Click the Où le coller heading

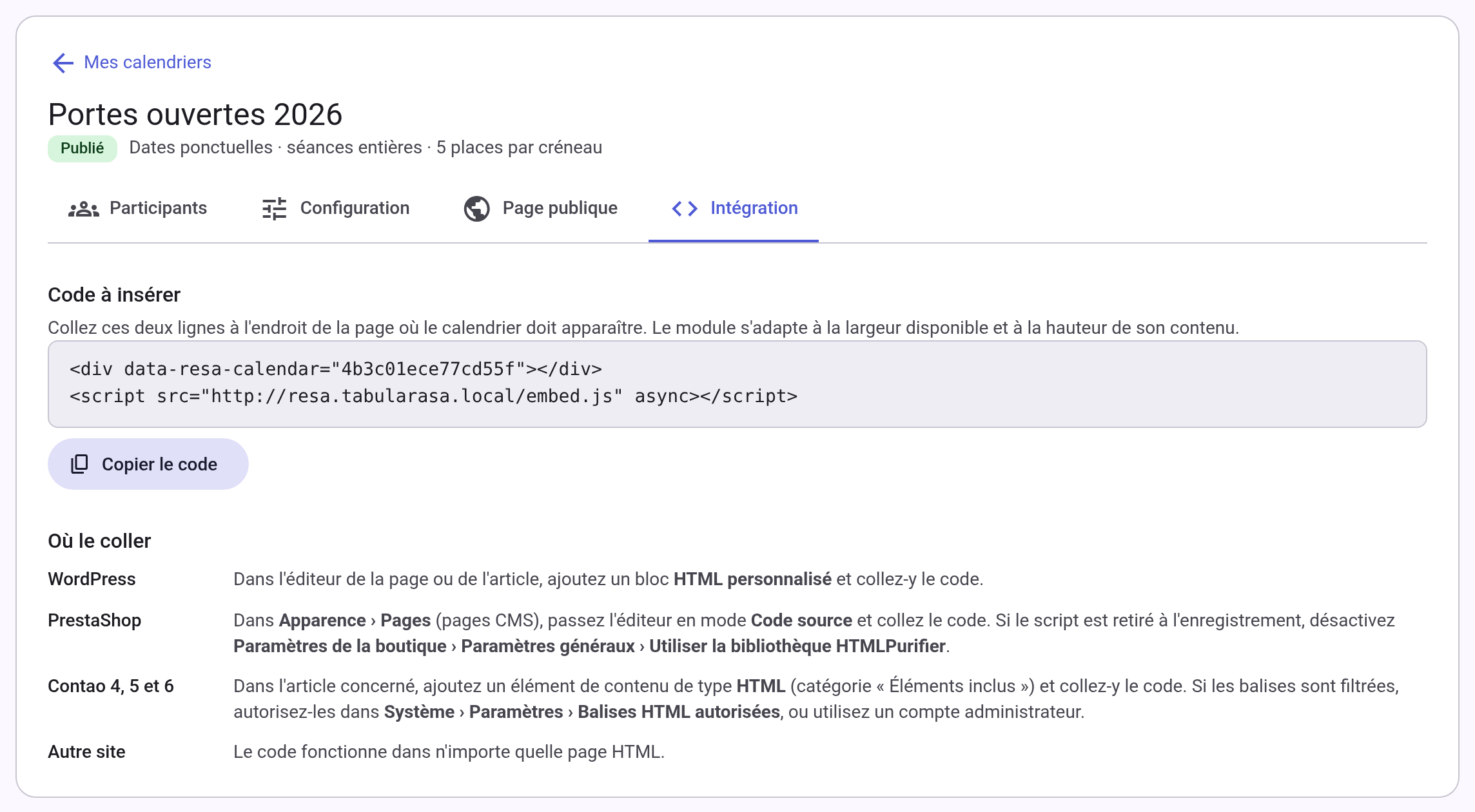tap(99, 541)
